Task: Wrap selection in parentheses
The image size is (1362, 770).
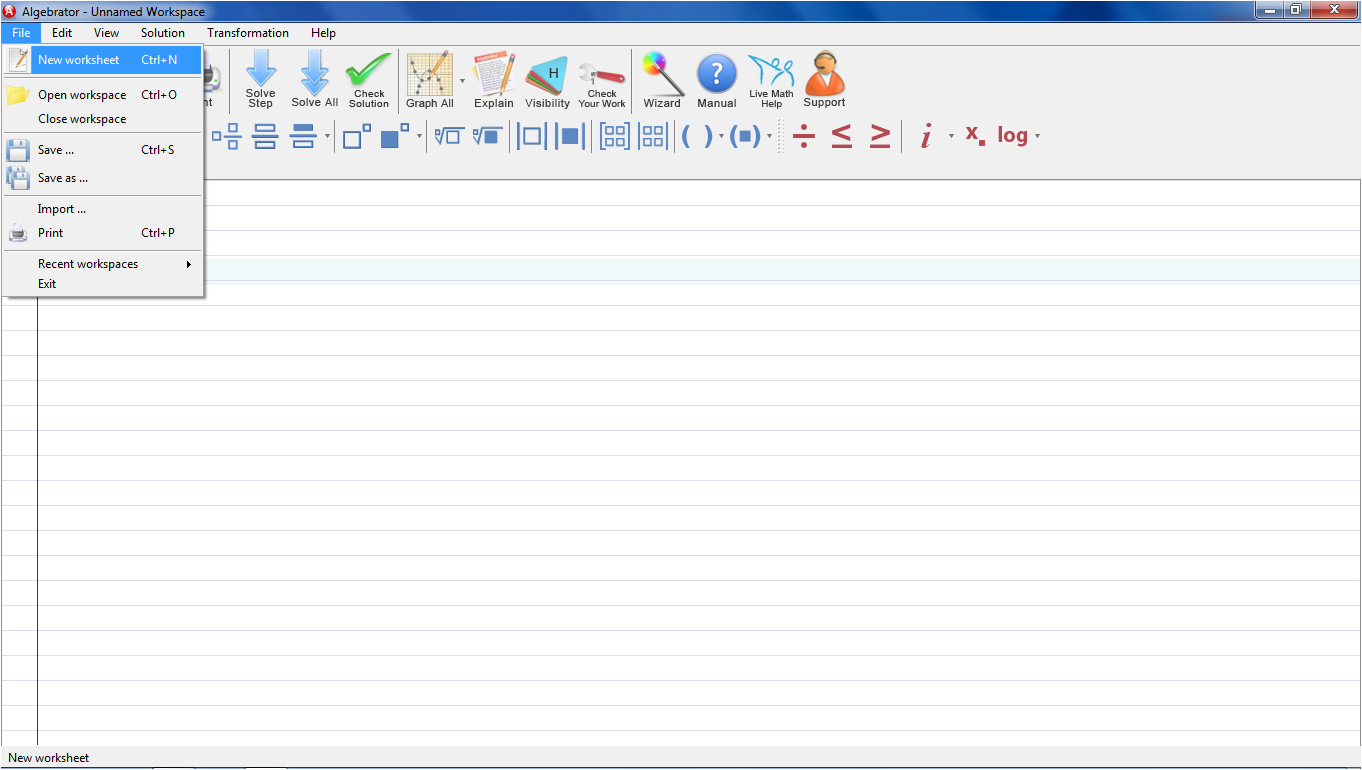Action: click(x=745, y=136)
